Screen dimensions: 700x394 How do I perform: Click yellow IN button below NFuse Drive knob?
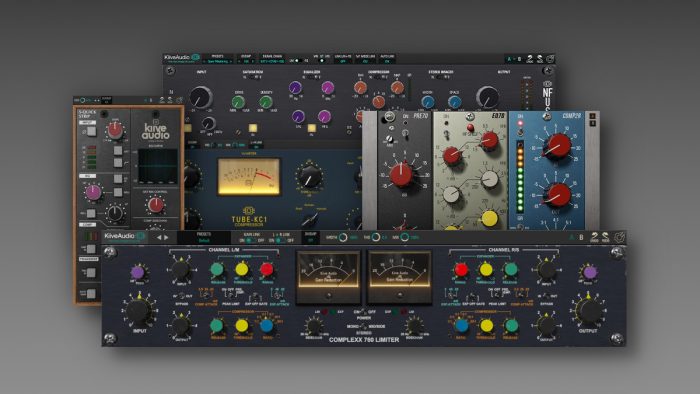pos(253,129)
